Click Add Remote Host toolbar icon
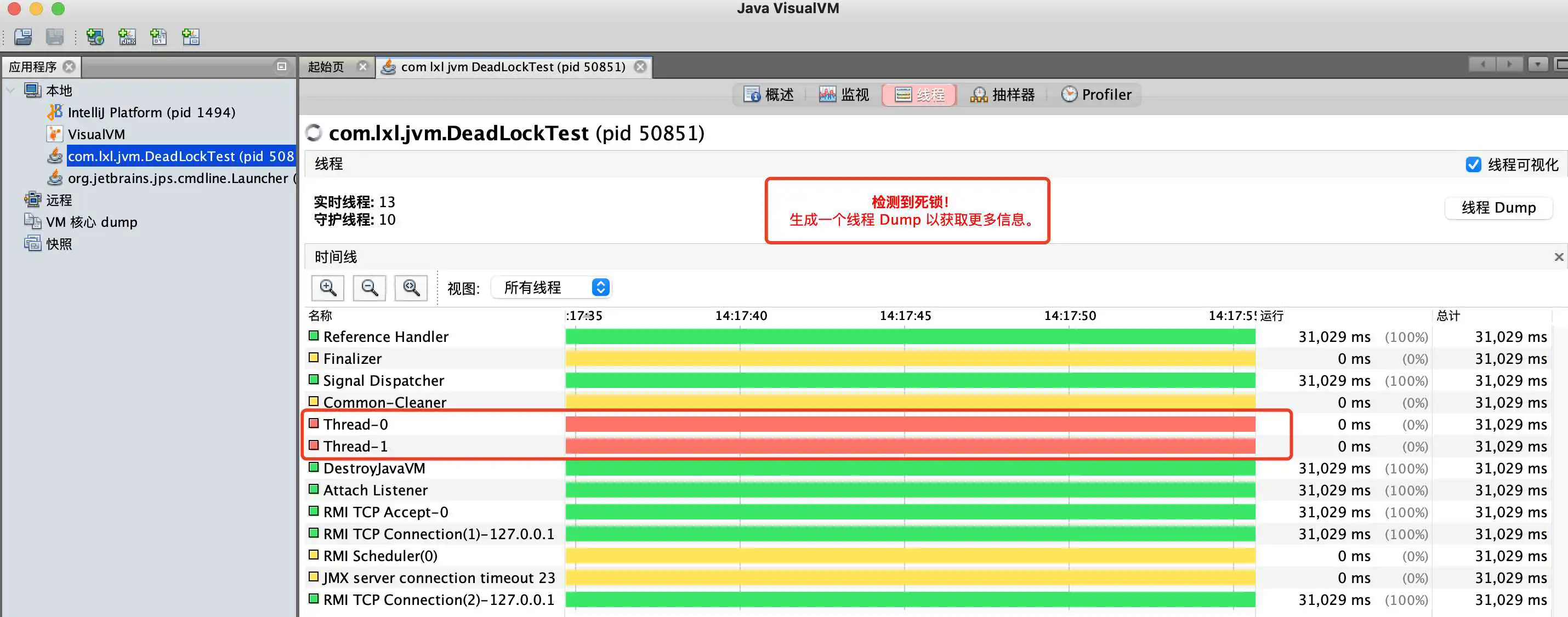1568x617 pixels. 95,37
